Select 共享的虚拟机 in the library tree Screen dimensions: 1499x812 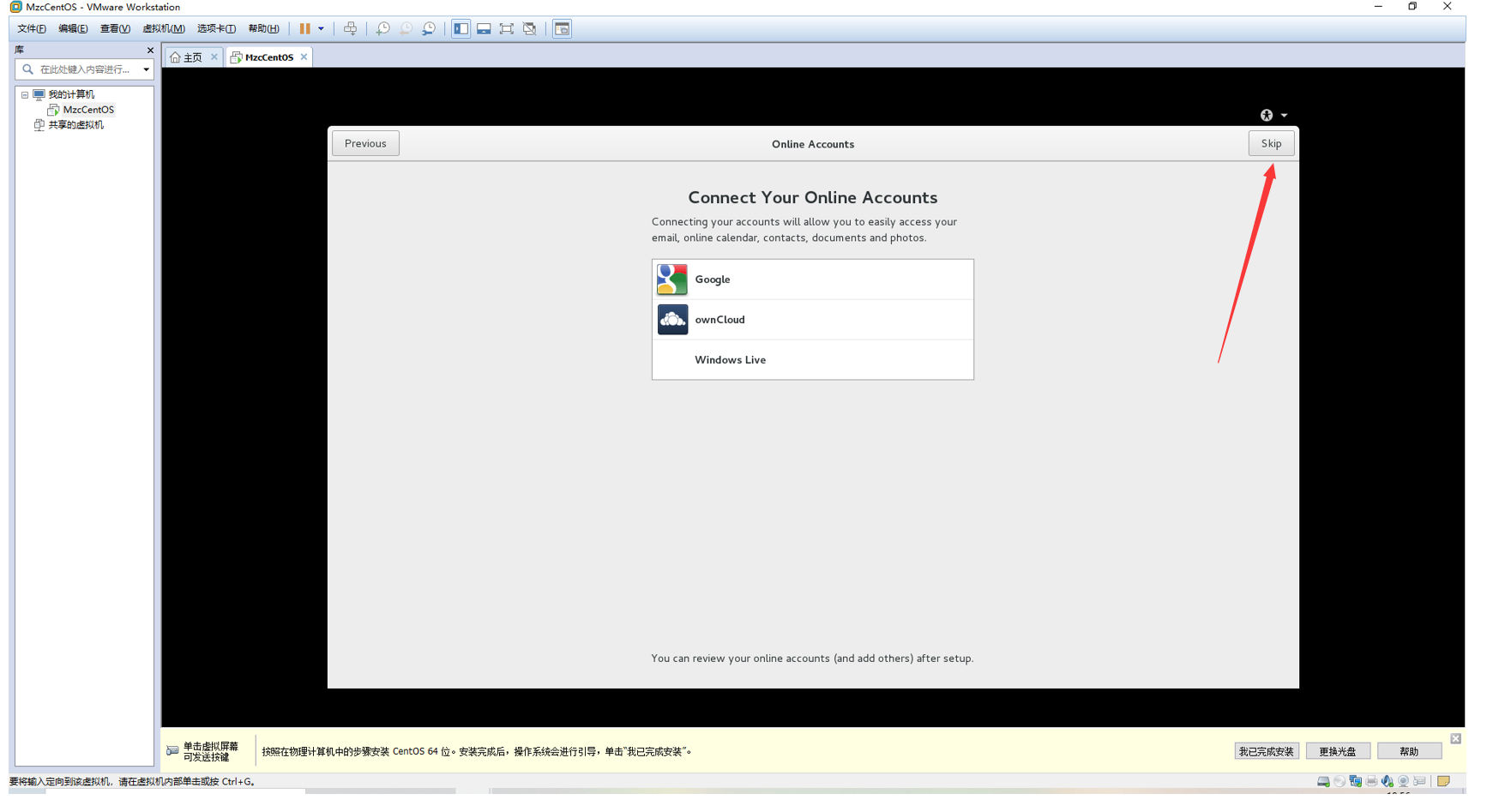pos(75,125)
